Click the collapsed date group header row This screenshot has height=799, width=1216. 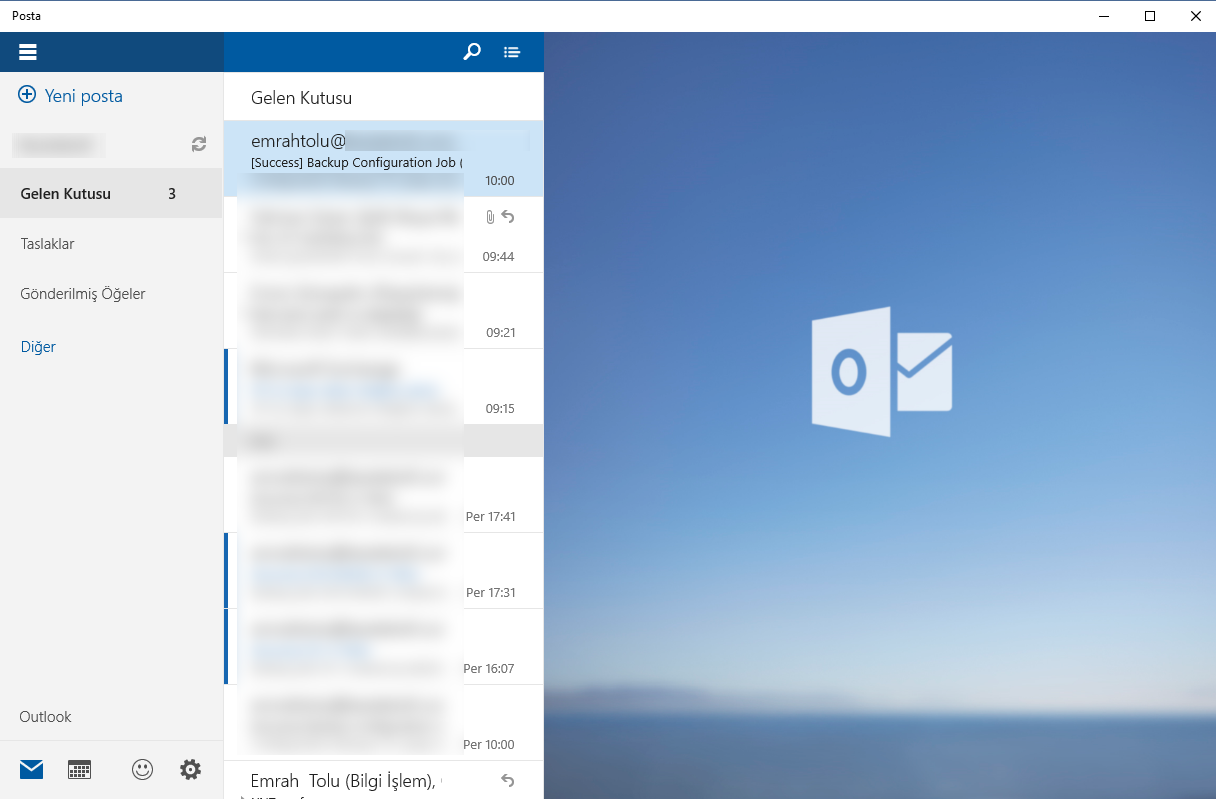[384, 441]
